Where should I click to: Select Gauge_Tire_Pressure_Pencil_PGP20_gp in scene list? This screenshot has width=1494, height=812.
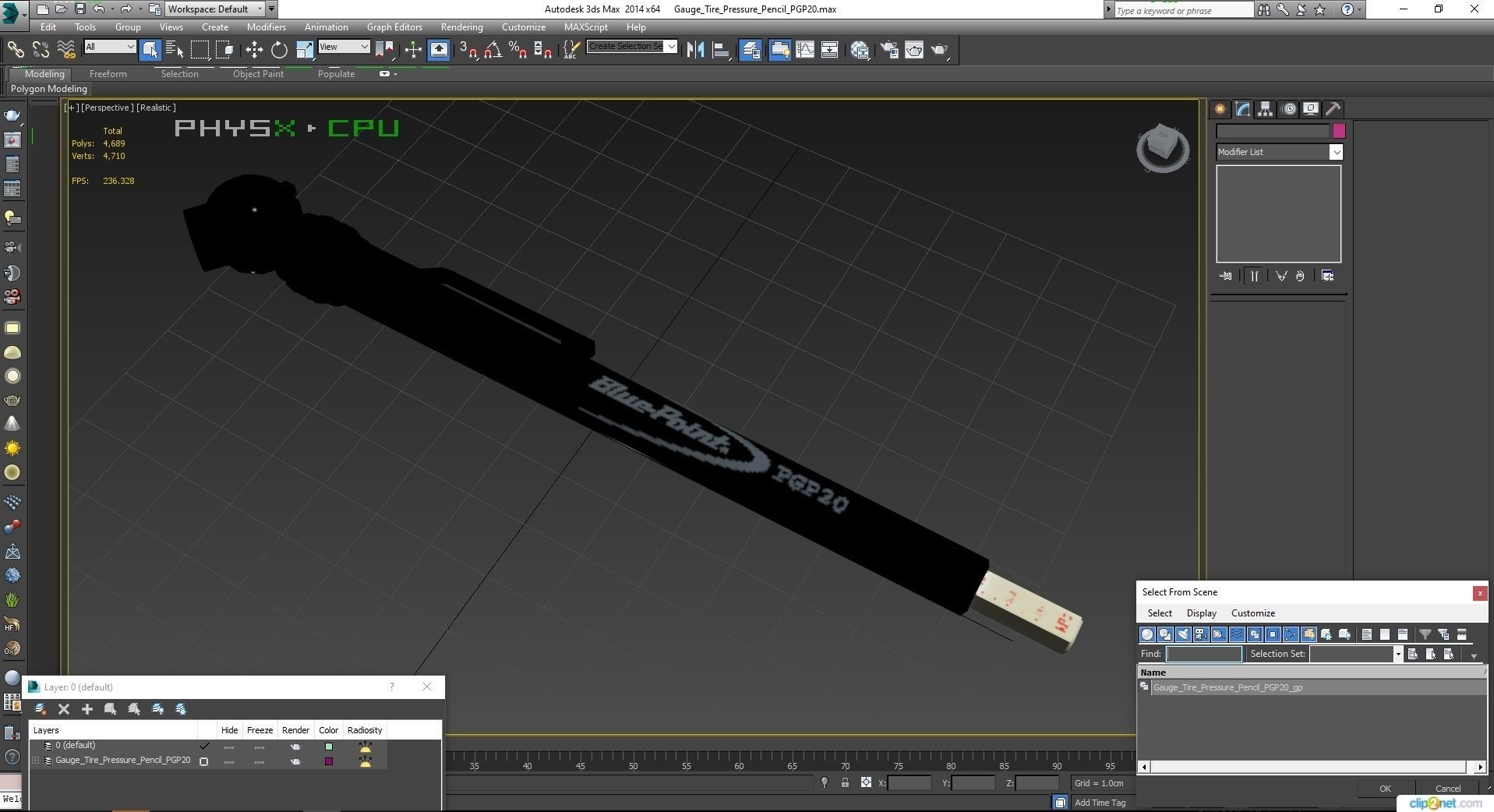point(1312,687)
